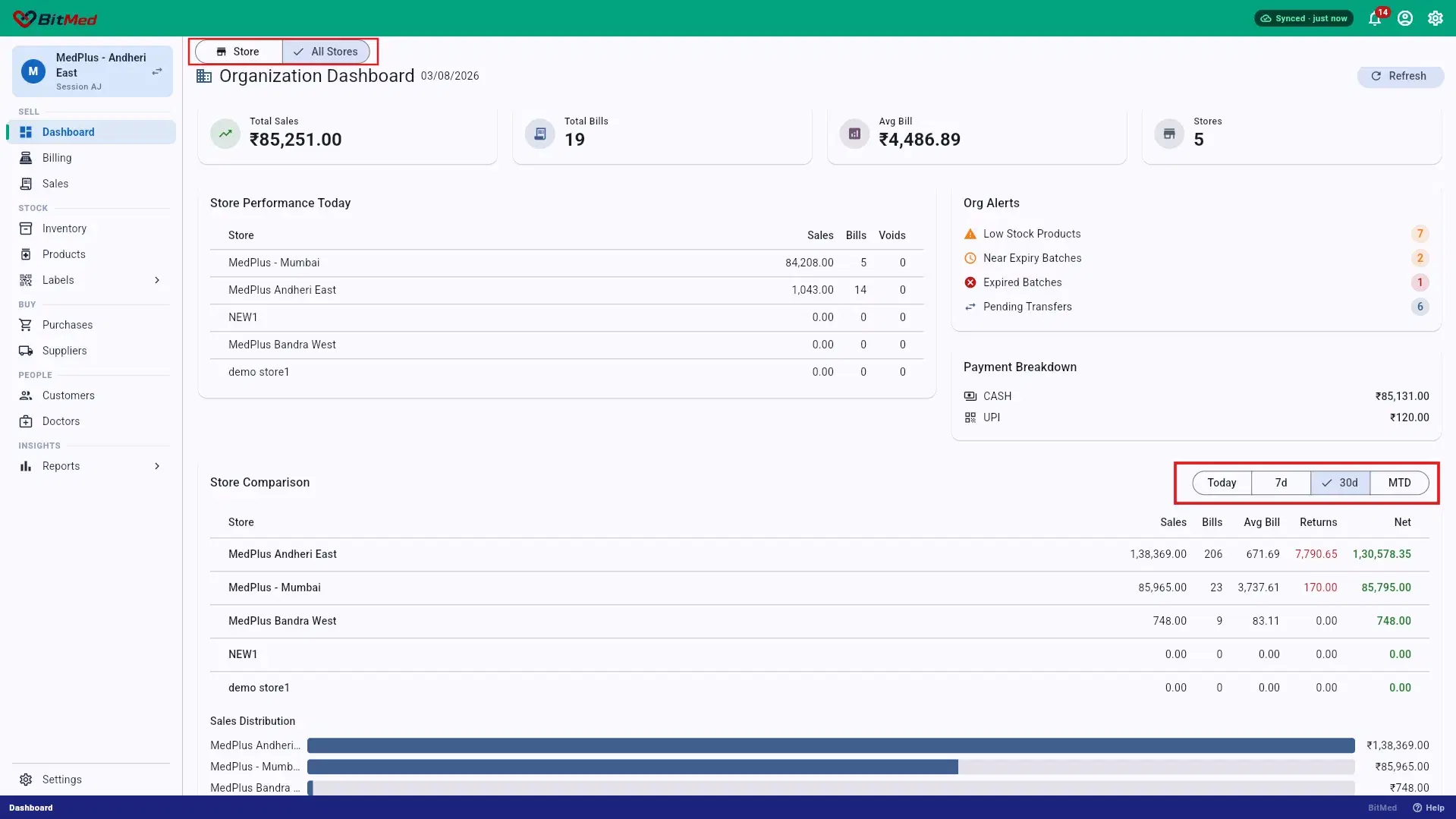Click the UPI QR payment icon
This screenshot has width=1456, height=819.
[970, 417]
